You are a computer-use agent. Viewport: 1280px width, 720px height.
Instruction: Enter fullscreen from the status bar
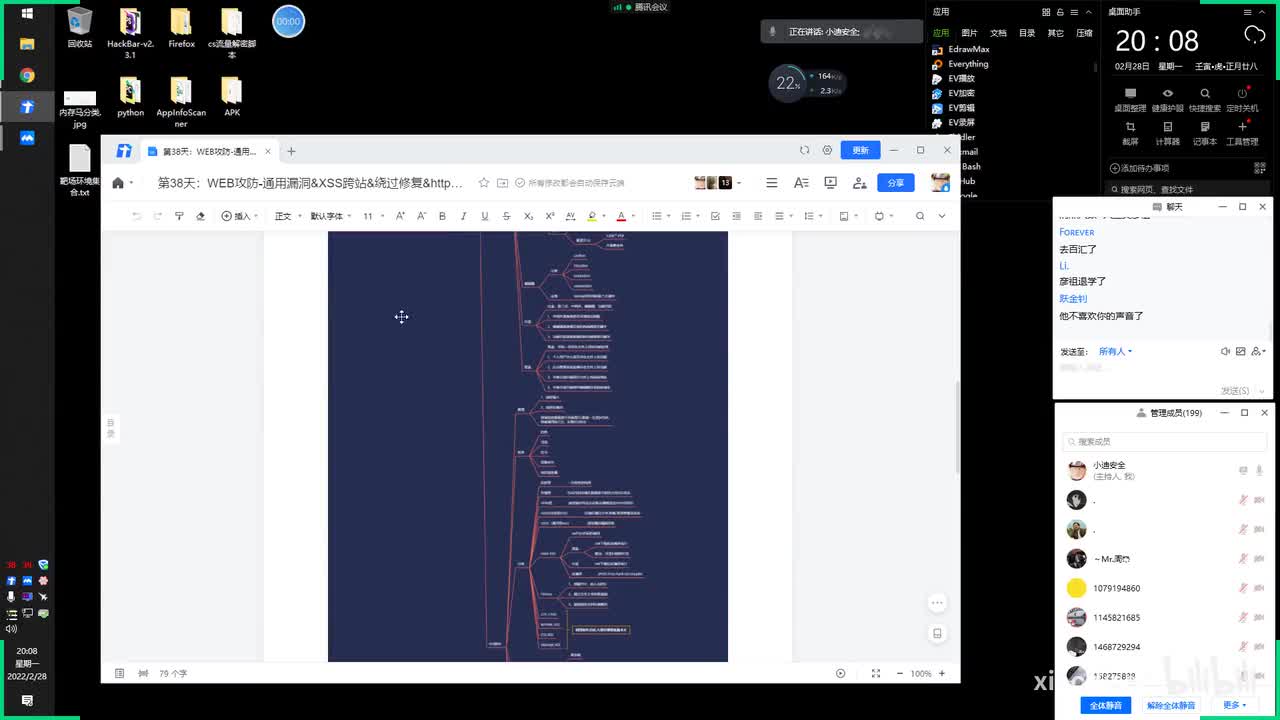tap(876, 673)
